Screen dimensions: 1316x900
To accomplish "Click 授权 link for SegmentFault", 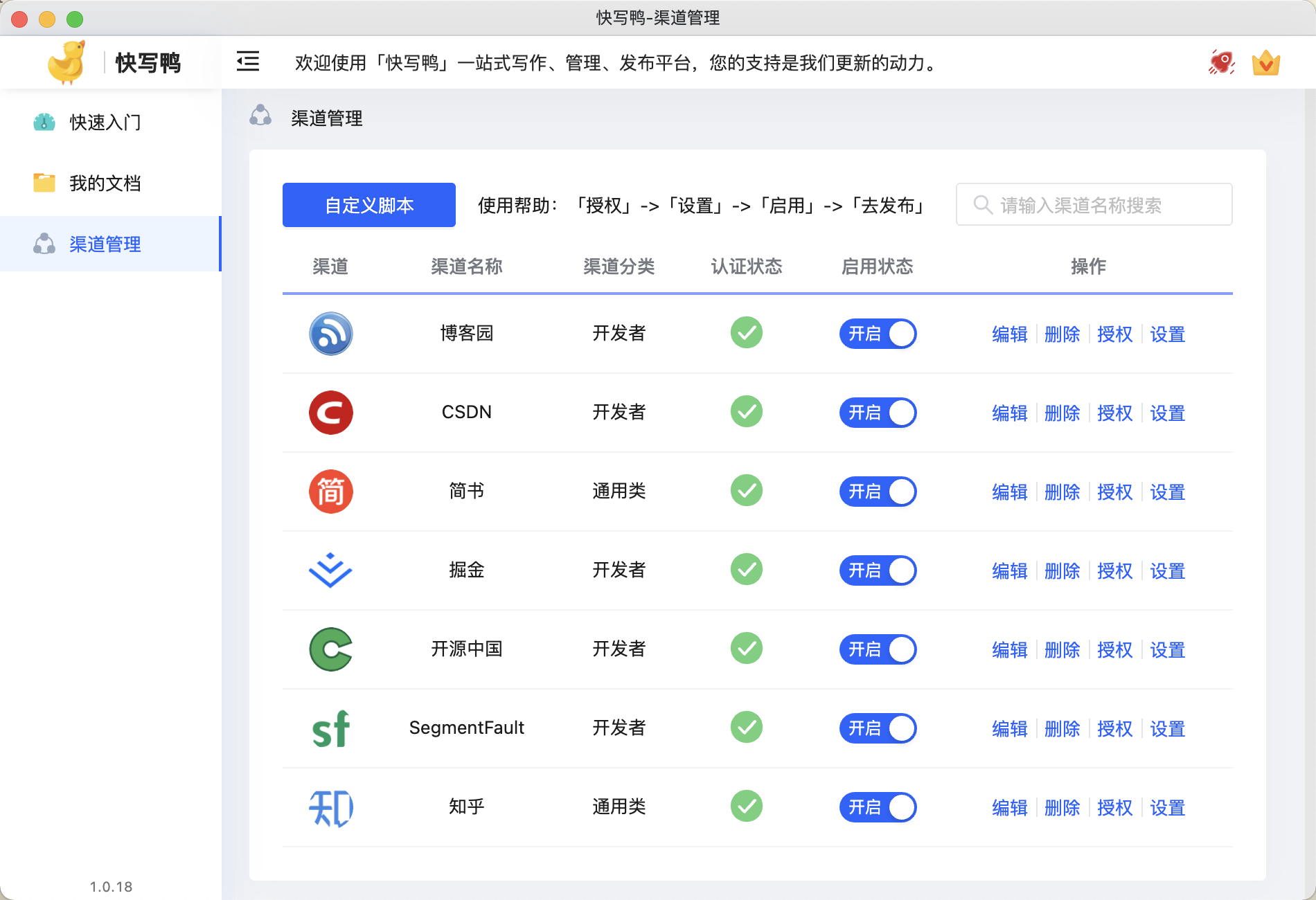I will click(1115, 728).
